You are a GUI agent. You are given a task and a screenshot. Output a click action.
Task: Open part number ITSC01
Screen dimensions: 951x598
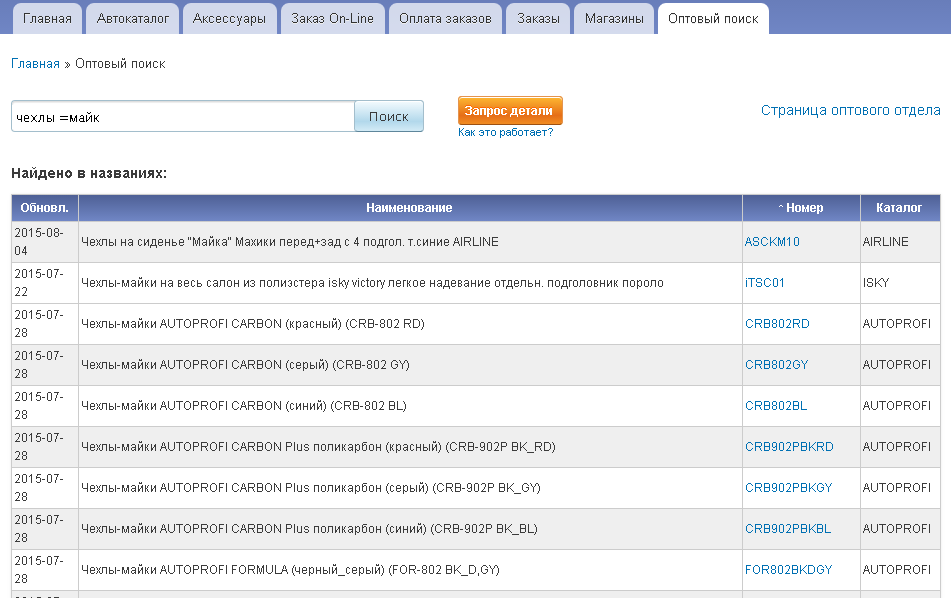click(x=765, y=283)
